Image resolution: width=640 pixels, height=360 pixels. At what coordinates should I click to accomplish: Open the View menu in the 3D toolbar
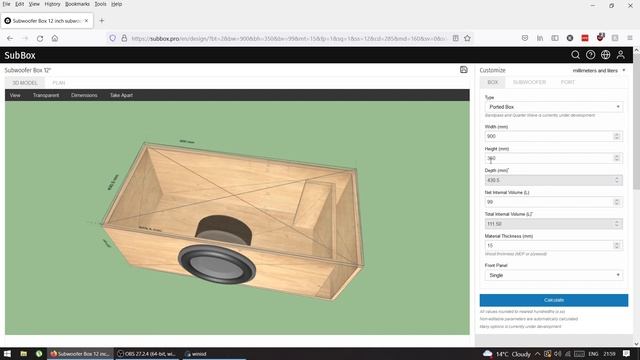coord(15,95)
